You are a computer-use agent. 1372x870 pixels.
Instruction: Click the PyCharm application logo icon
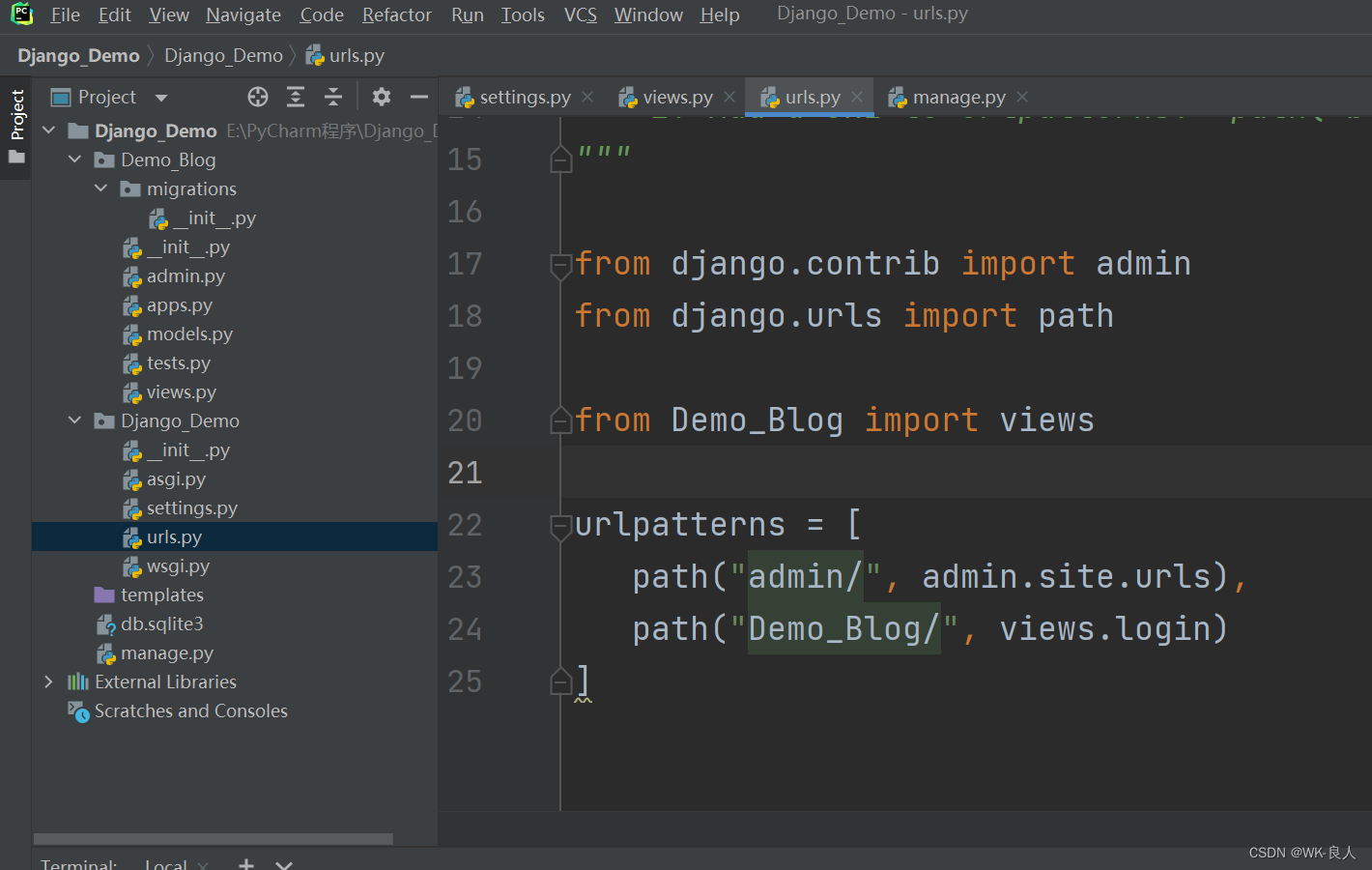click(21, 14)
